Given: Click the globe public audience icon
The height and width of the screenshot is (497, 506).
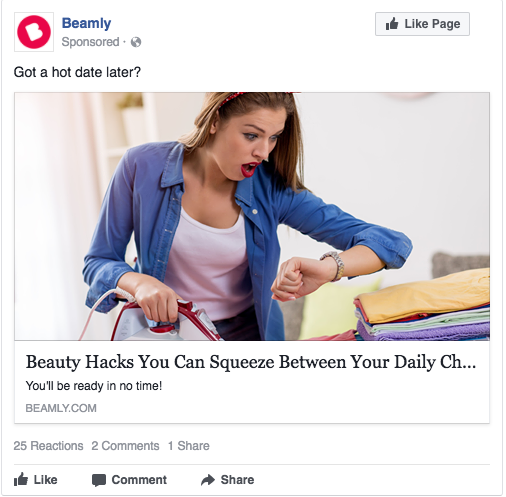Looking at the screenshot, I should 136,42.
